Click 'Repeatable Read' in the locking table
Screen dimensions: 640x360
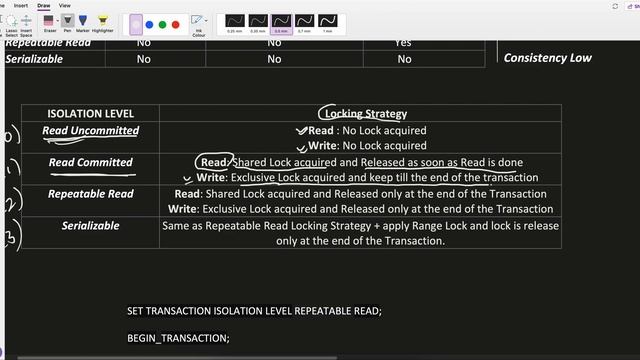click(x=90, y=194)
